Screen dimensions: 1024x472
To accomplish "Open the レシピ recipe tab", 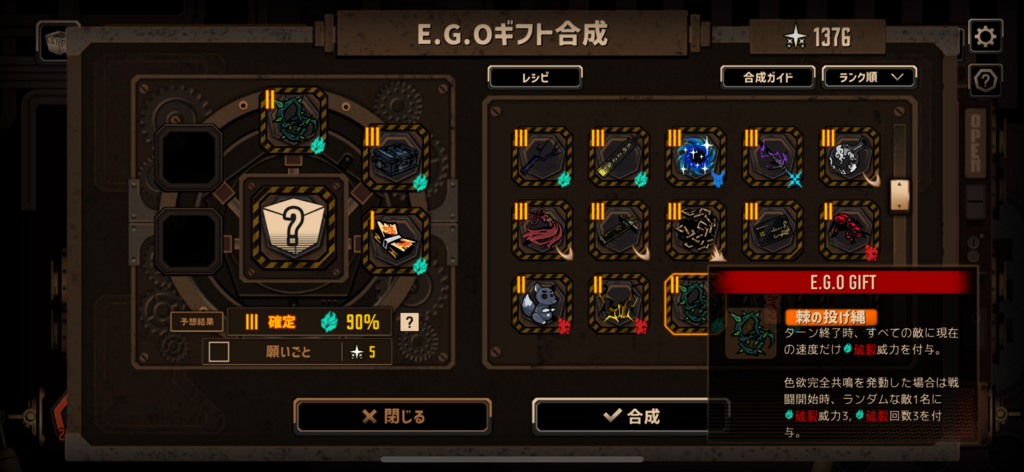I will (x=535, y=77).
